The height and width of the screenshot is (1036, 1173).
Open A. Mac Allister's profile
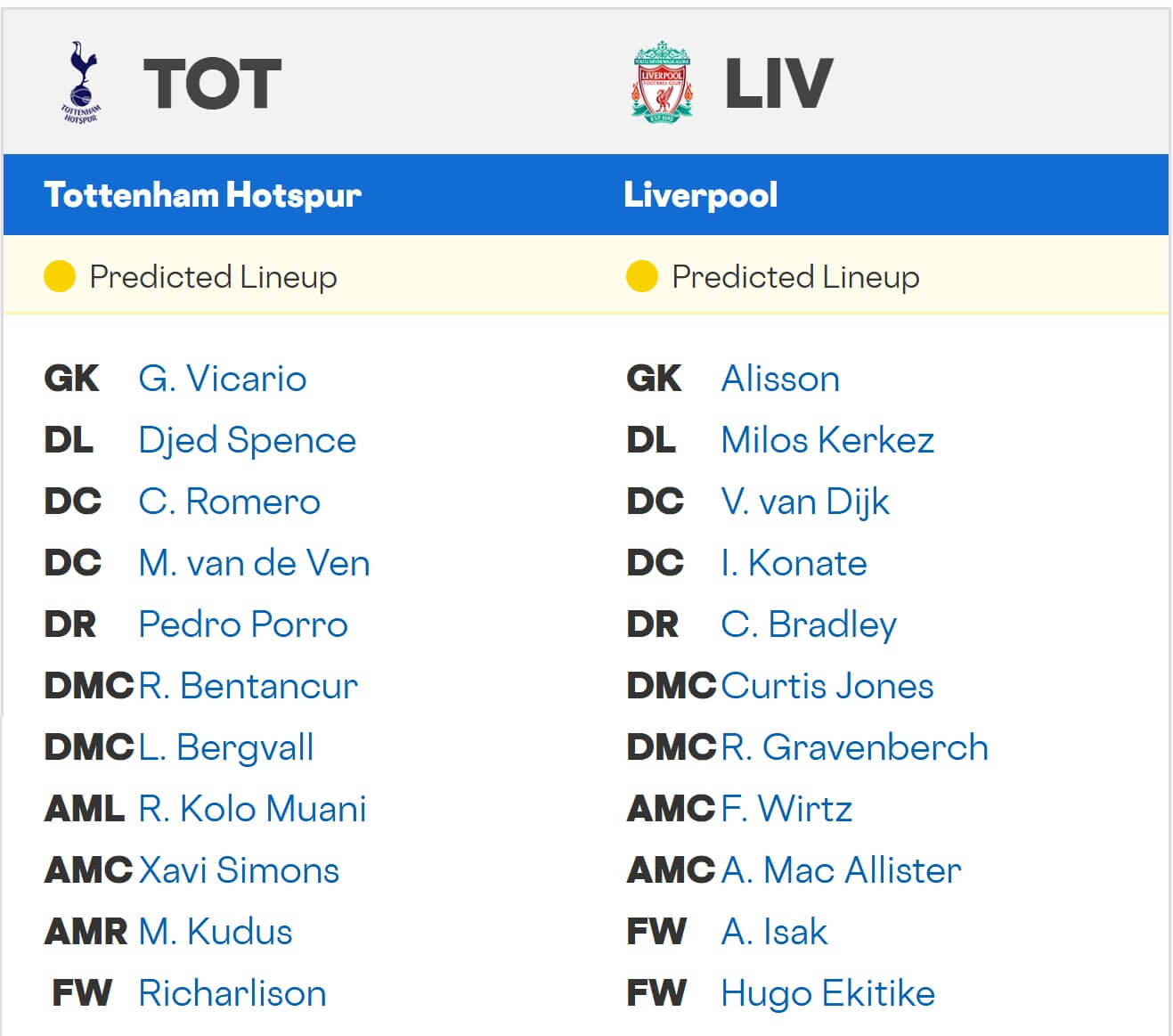point(841,870)
